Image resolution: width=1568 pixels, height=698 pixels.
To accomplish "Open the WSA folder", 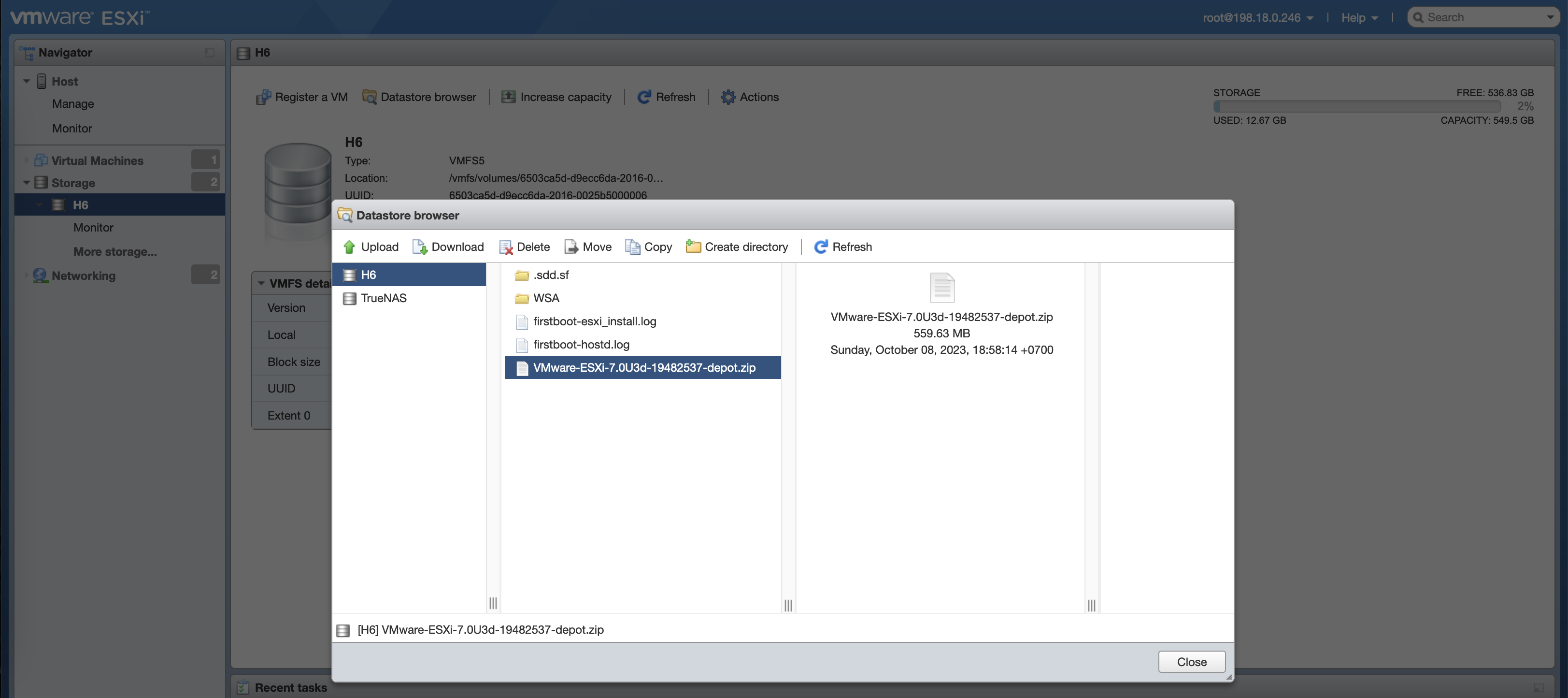I will [545, 298].
